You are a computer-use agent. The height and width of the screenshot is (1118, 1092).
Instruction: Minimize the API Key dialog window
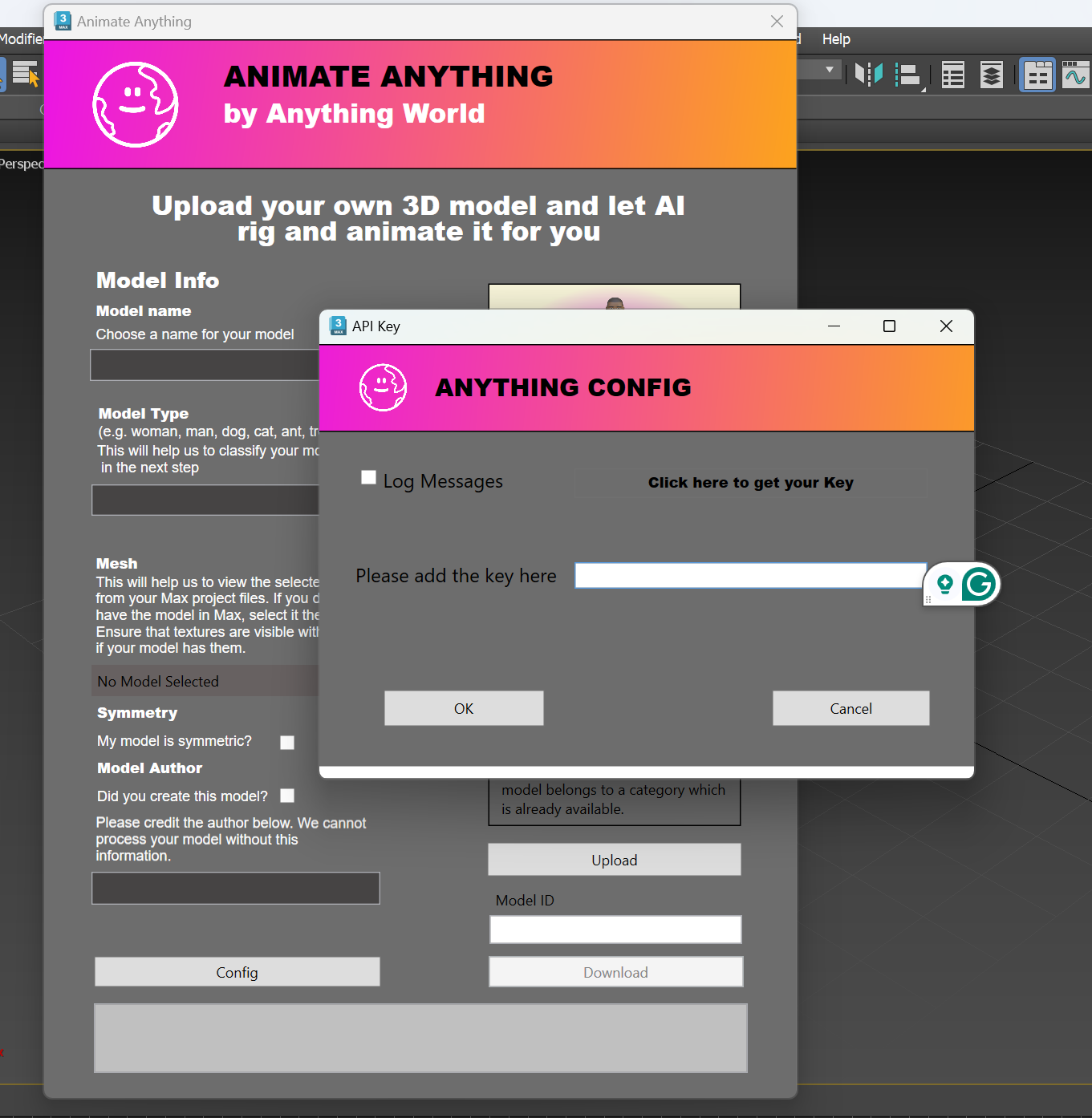[x=834, y=326]
